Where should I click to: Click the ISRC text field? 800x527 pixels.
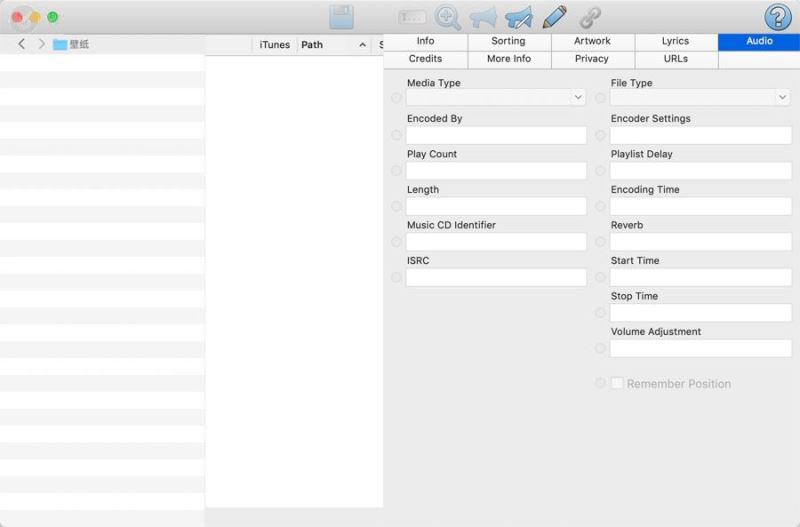click(496, 278)
